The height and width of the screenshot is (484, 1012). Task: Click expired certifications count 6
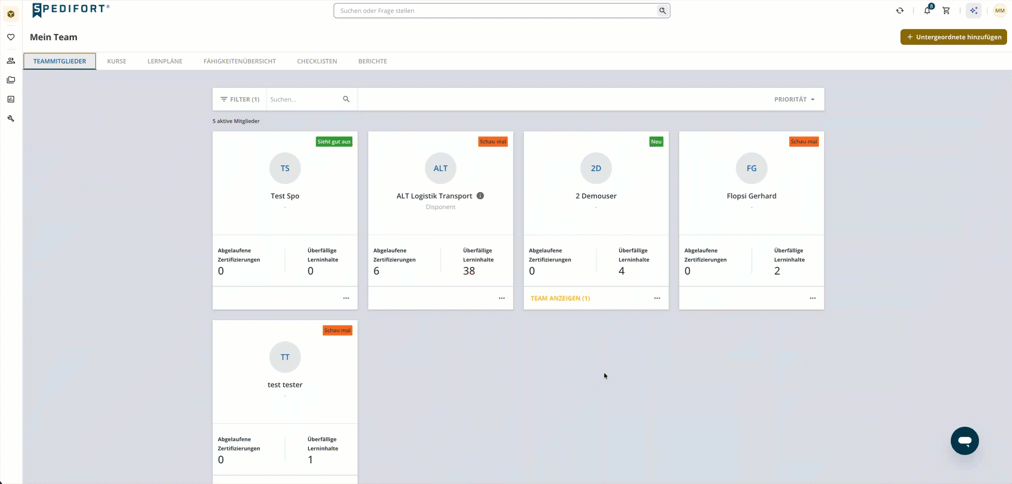point(376,271)
